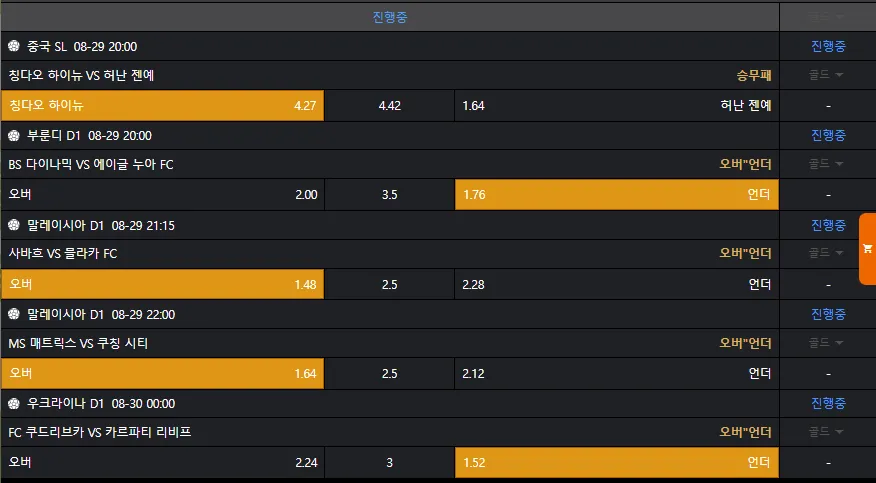Choose draw odds 4.42 for 칭다오 match
Screen dimensions: 876x483
coord(389,105)
